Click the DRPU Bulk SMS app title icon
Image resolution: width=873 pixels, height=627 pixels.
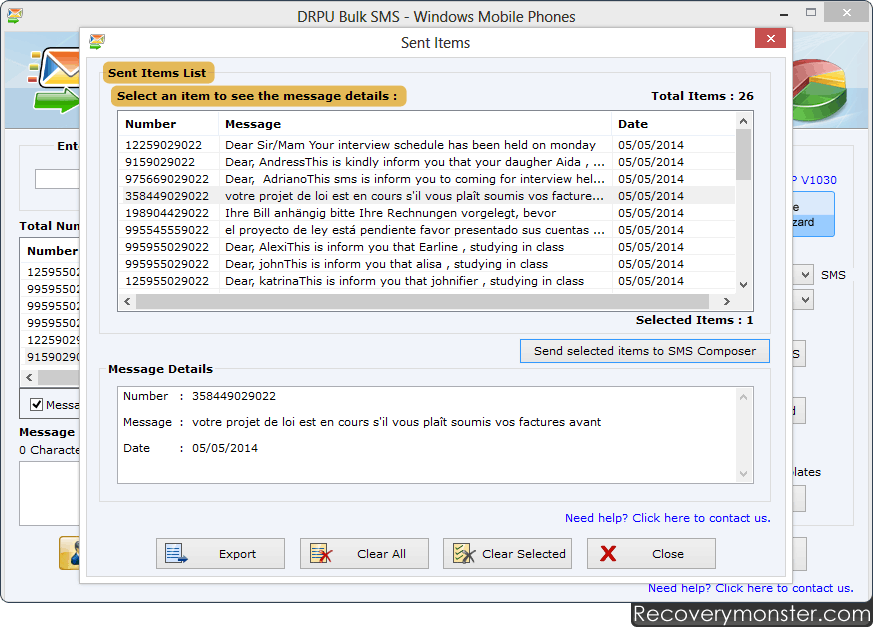pos(14,15)
